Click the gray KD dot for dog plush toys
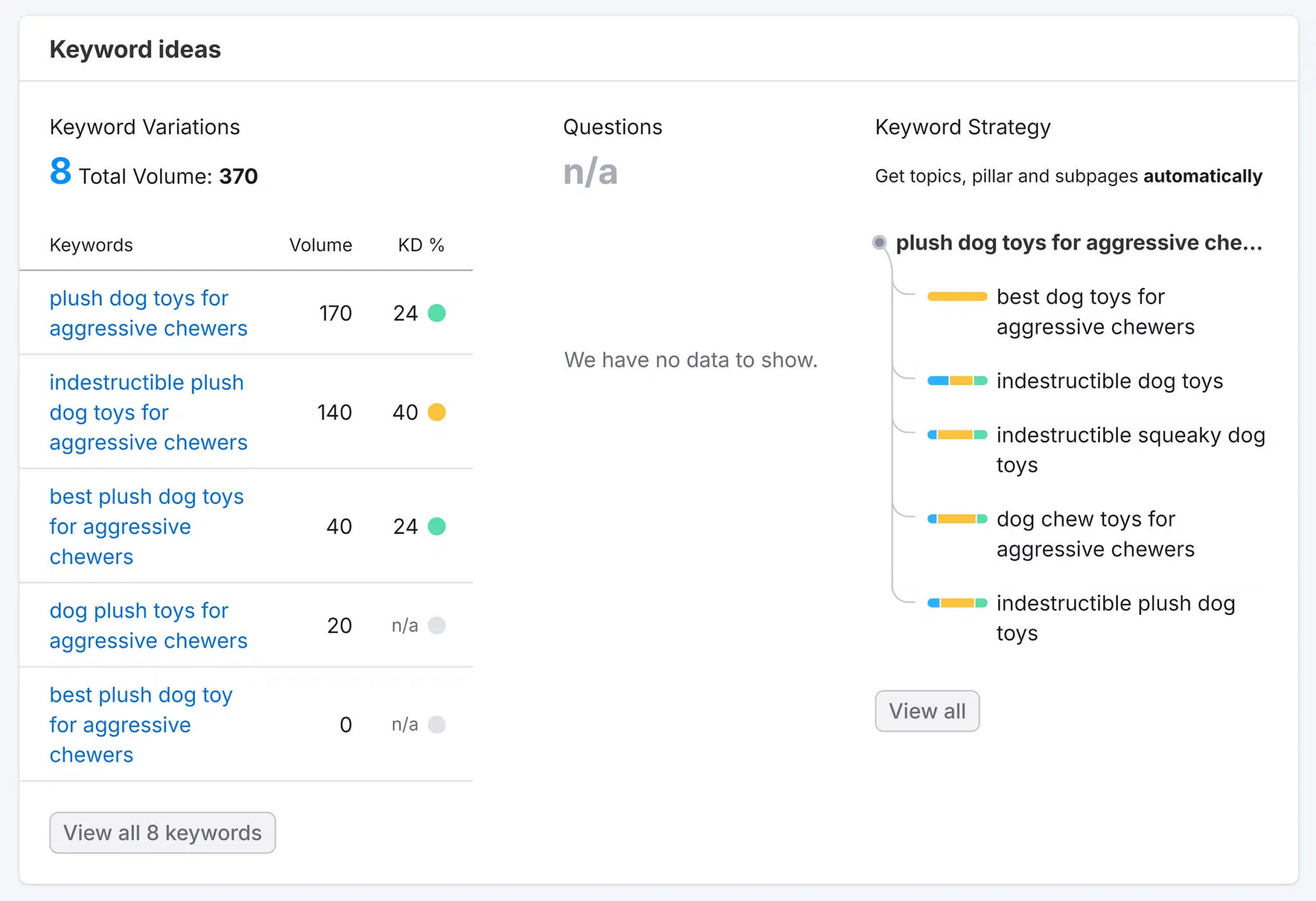Screen dimensions: 1316x901 [437, 625]
